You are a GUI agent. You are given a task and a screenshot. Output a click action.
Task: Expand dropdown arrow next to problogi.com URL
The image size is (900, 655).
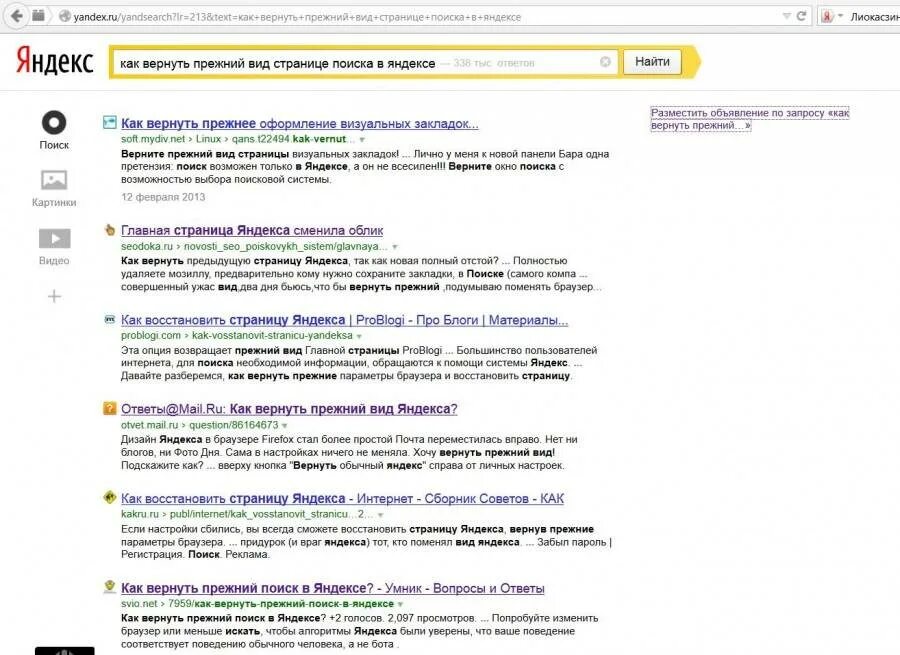(359, 336)
